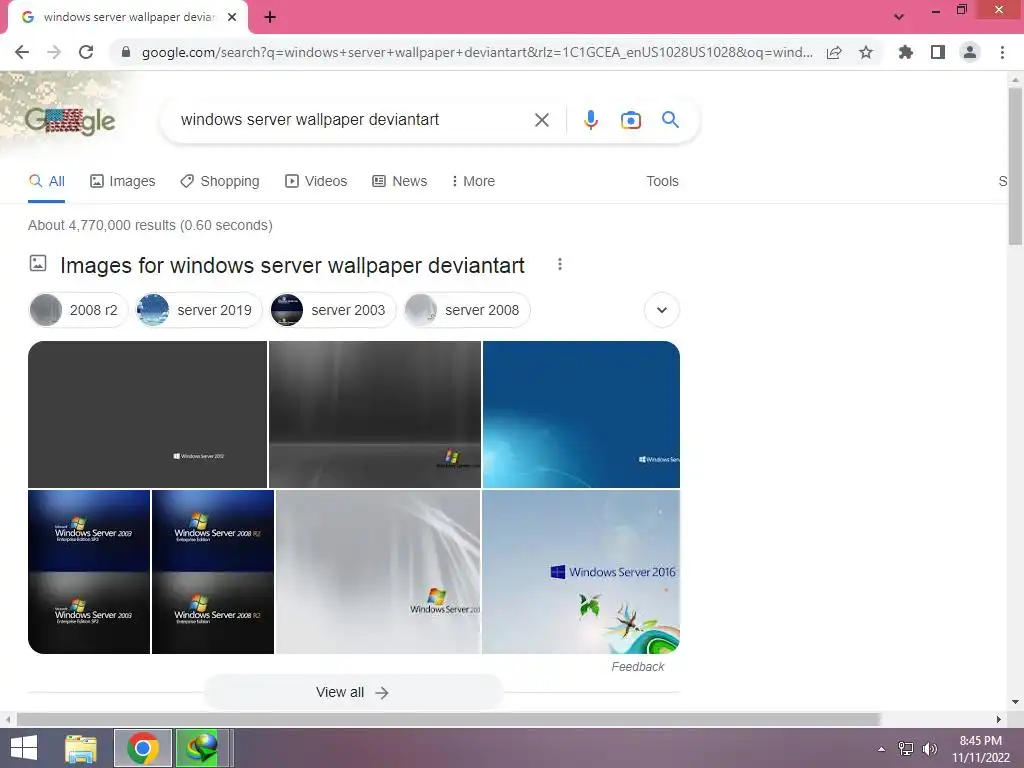Filter images by server 2008 chip
Screen dimensions: 1024x768
(467, 310)
